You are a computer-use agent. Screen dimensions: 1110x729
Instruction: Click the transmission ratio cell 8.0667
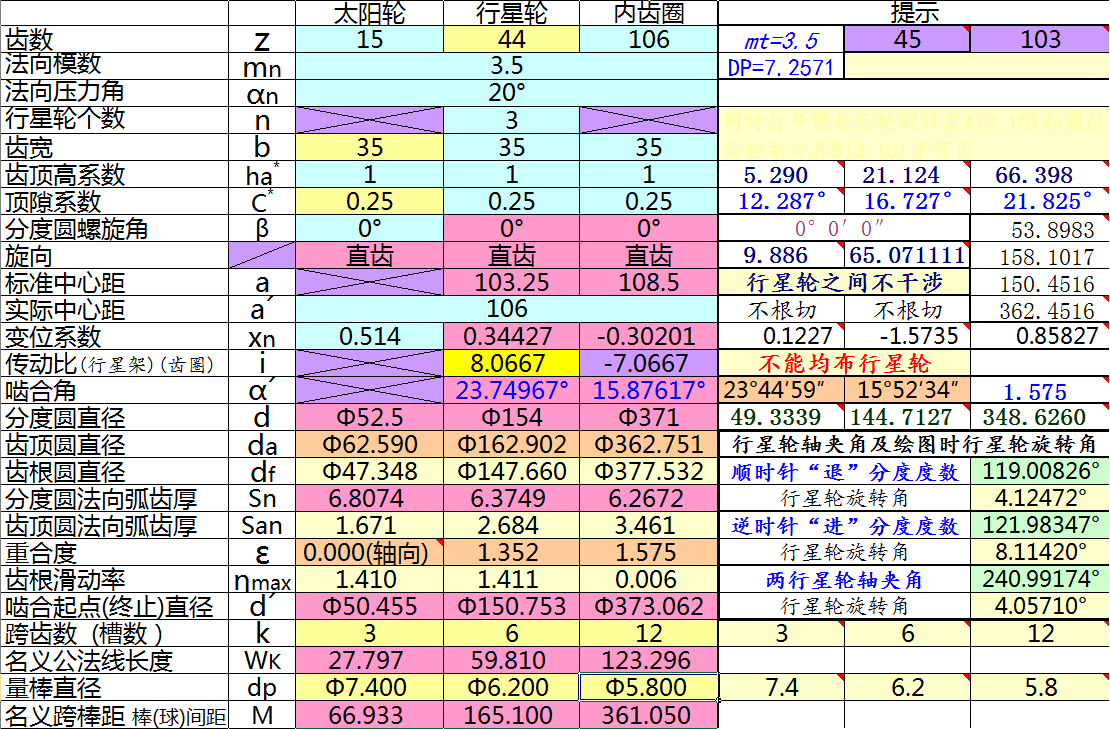point(511,363)
